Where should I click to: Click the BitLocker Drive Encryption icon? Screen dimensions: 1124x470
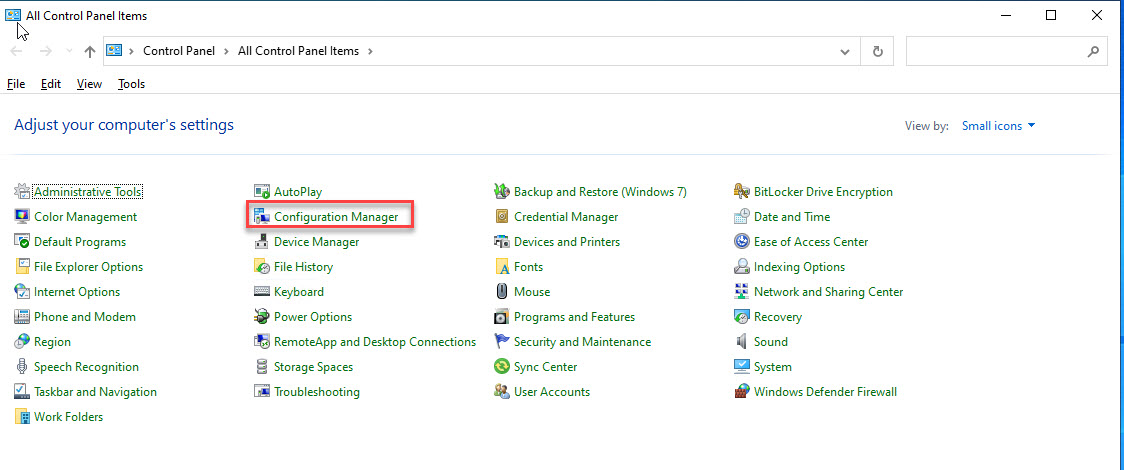tap(742, 192)
